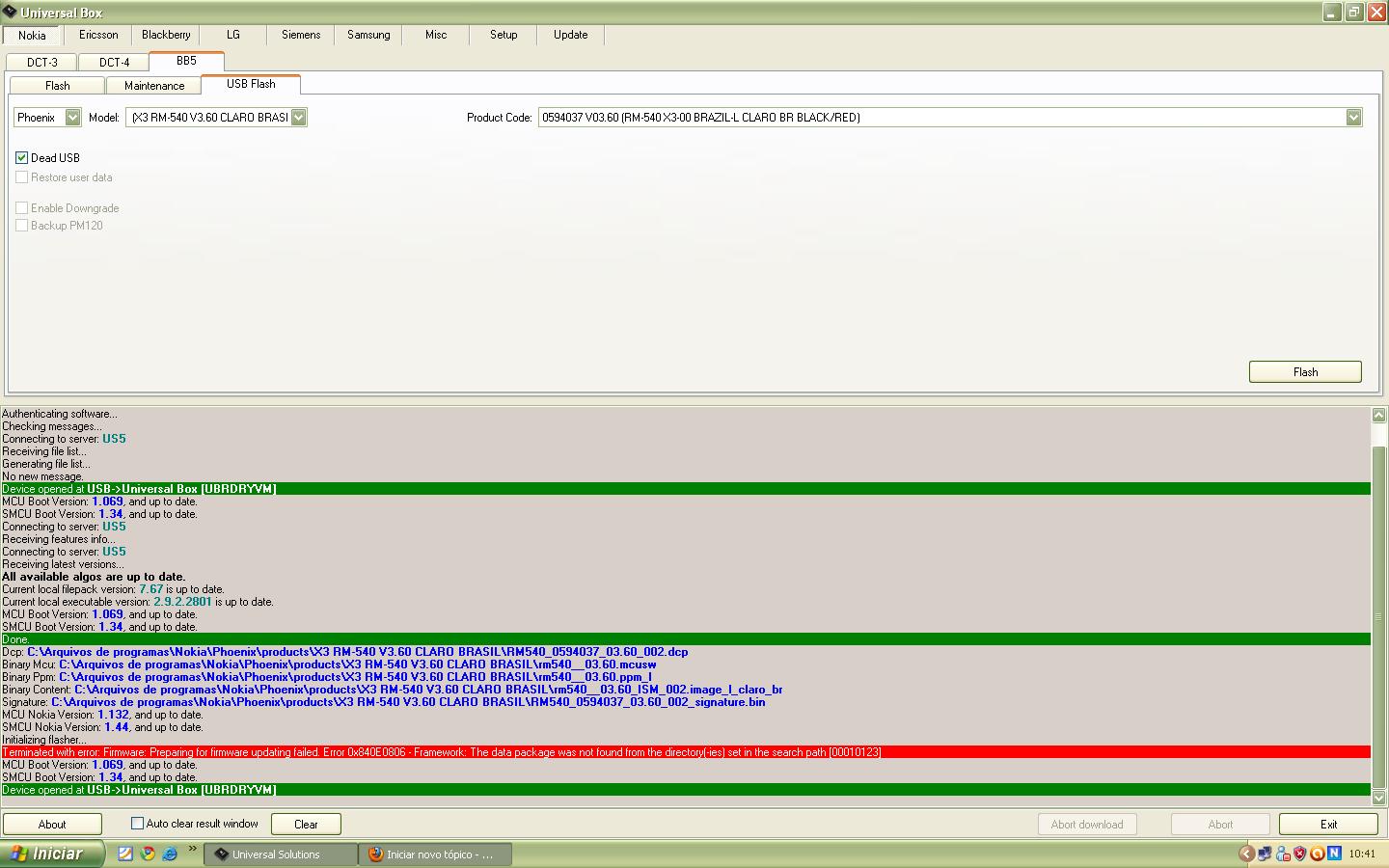Select the Ericsson brand tab

(98, 35)
